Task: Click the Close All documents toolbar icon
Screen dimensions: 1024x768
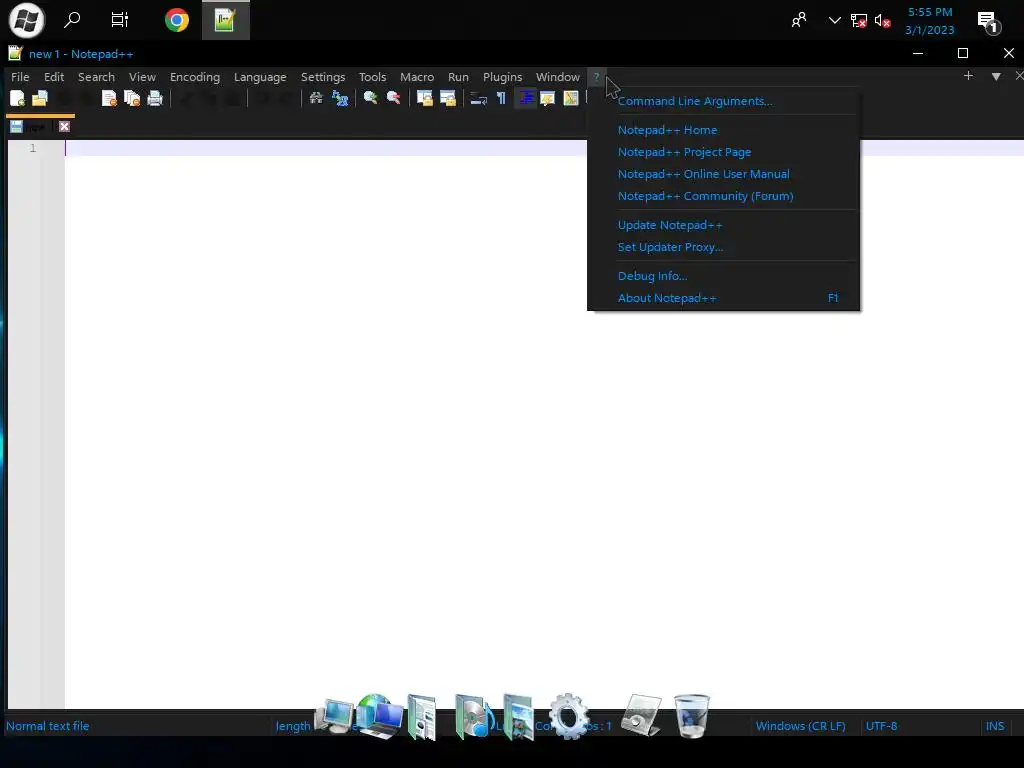Action: pyautogui.click(x=132, y=99)
